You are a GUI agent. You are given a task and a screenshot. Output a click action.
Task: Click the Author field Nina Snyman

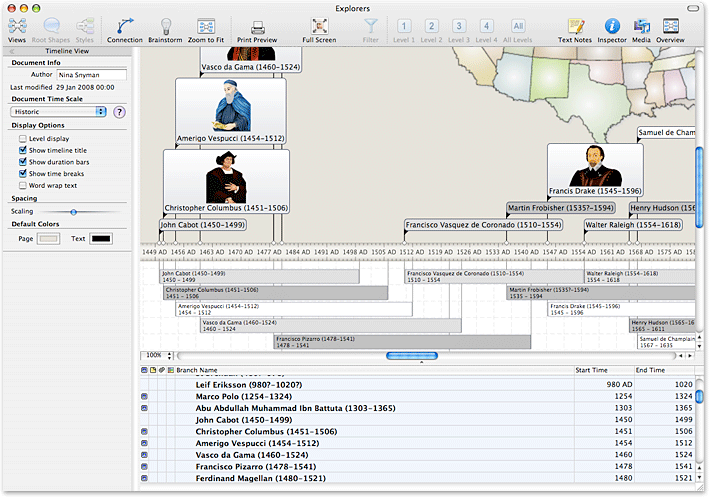point(92,75)
